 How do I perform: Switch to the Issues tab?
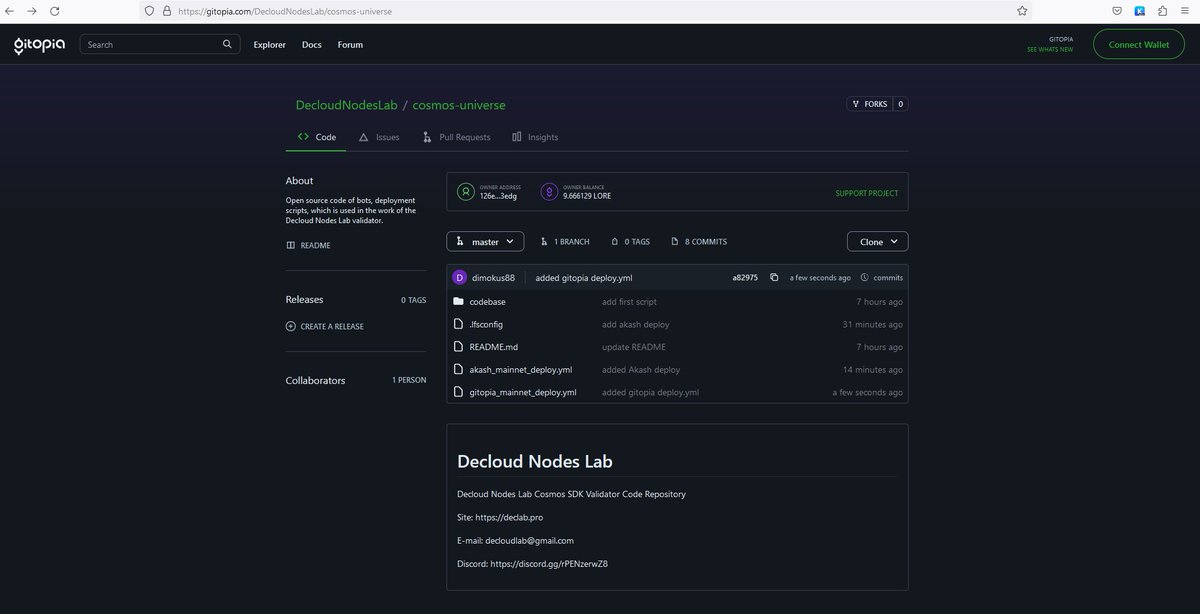pyautogui.click(x=380, y=137)
